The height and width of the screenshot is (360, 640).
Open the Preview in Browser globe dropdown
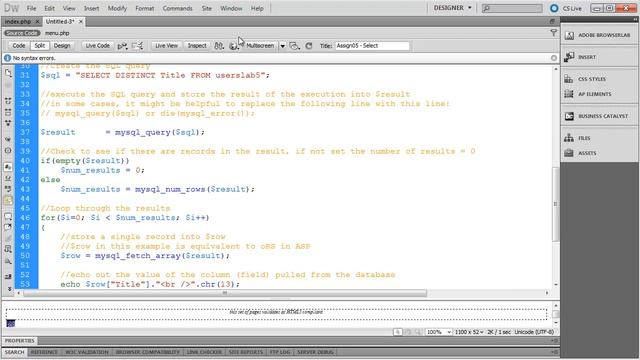(x=233, y=46)
